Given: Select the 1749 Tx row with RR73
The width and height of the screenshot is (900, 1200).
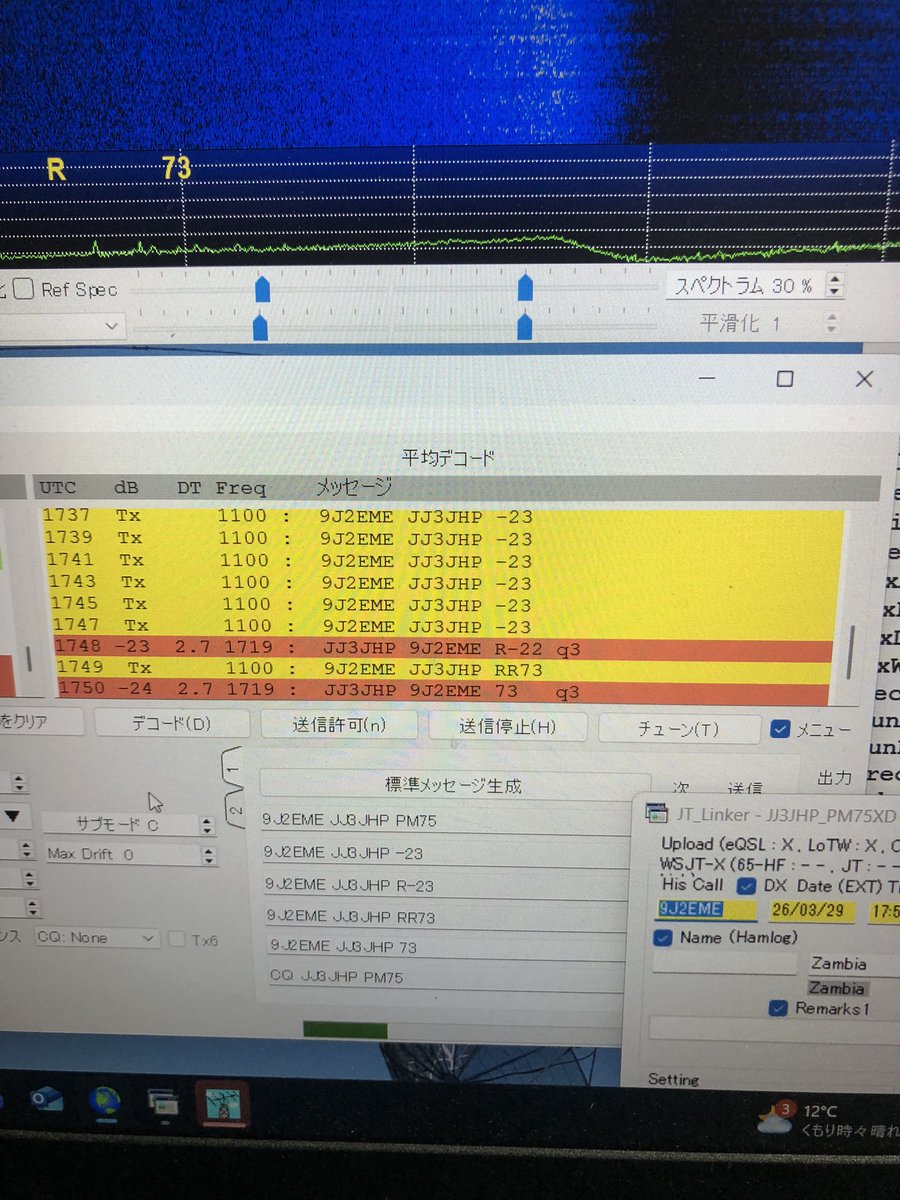Looking at the screenshot, I should click(x=441, y=668).
